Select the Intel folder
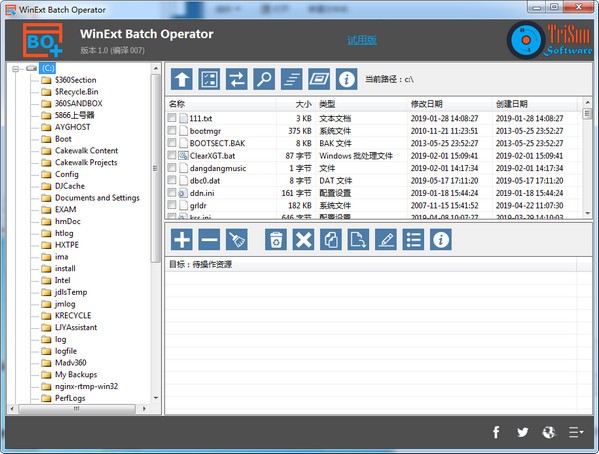Screen dimensions: 599x454 [x=62, y=280]
